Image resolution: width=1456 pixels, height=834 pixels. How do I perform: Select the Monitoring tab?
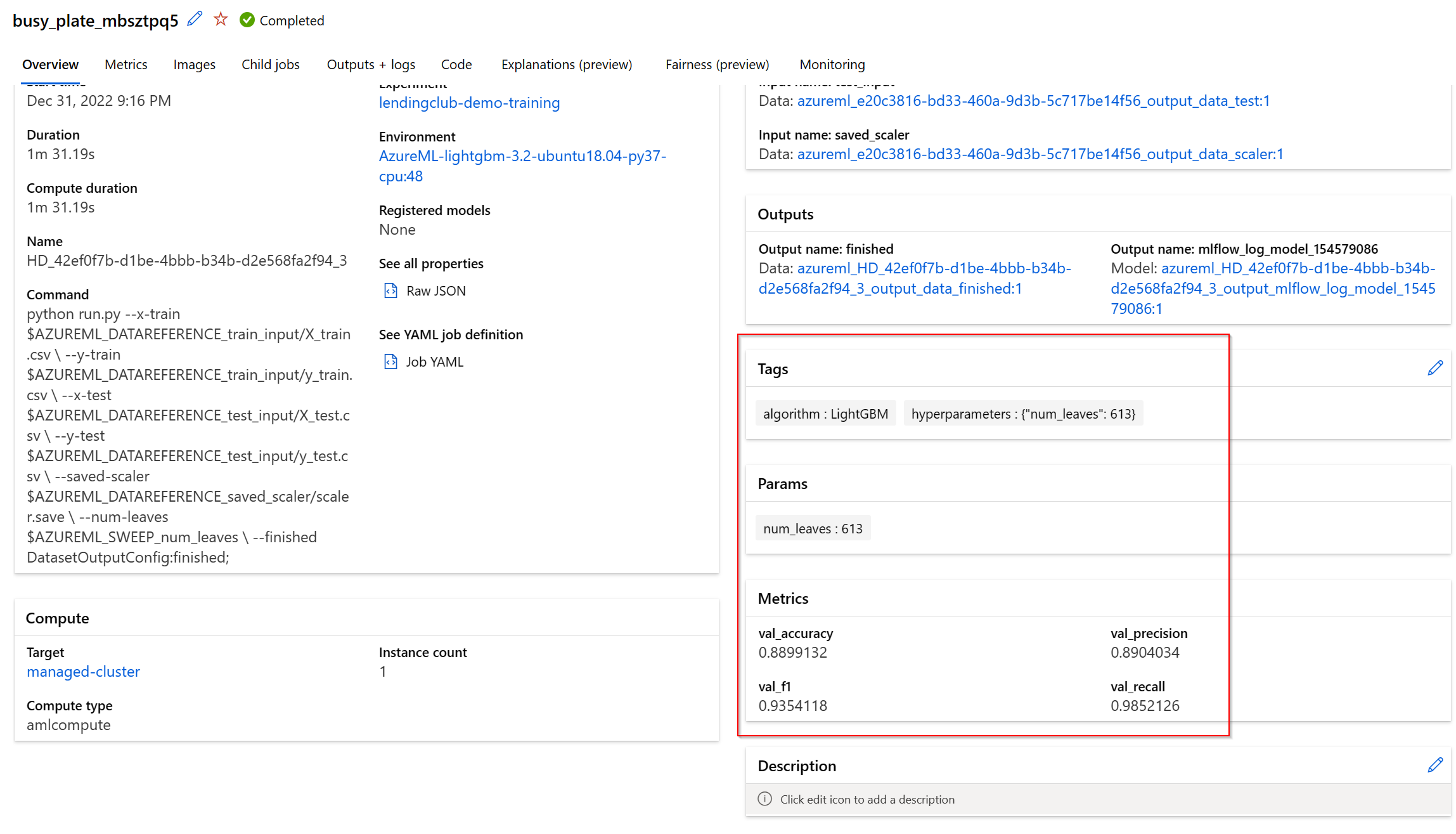[x=832, y=65]
